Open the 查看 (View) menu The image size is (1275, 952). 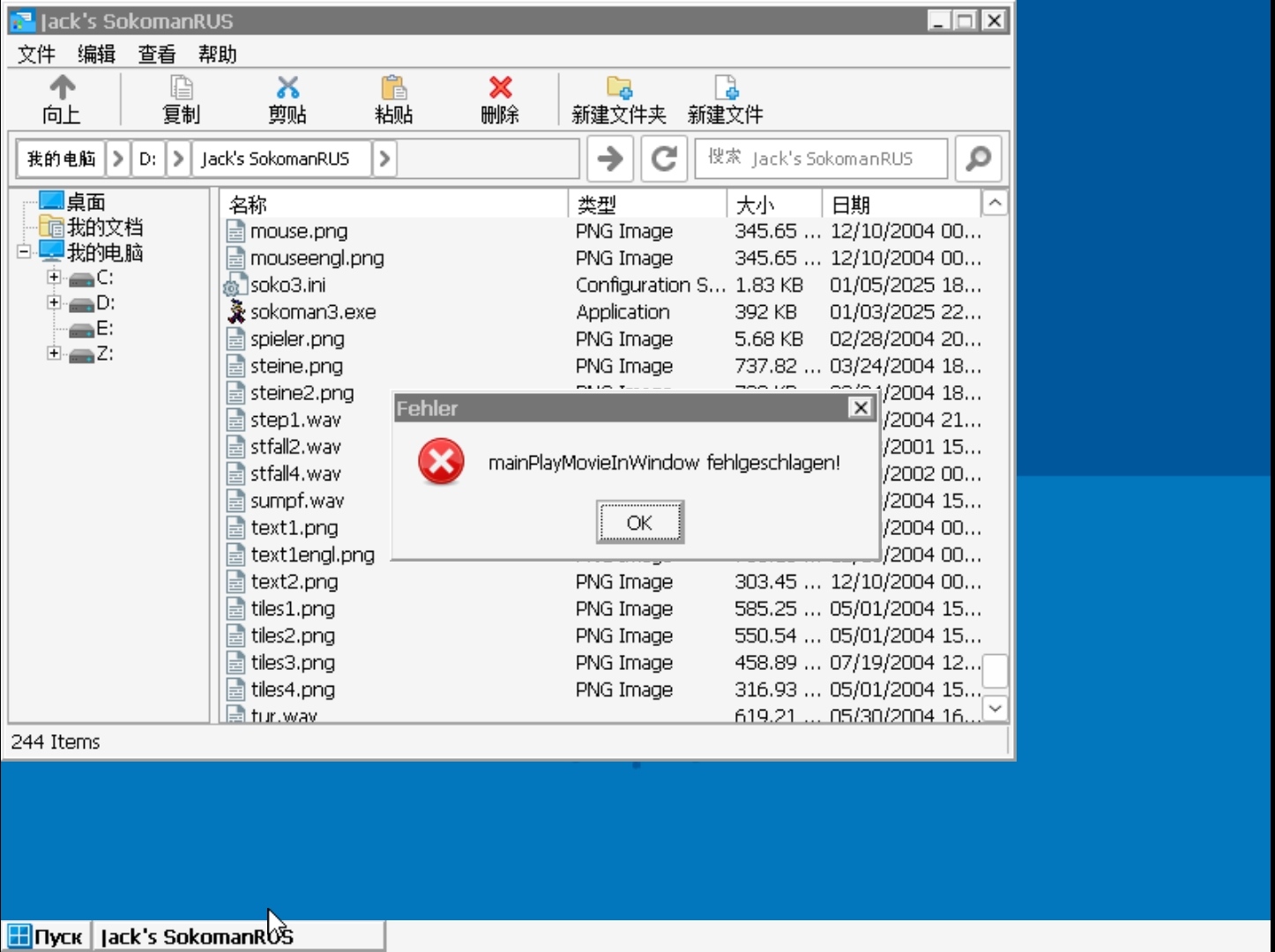pyautogui.click(x=157, y=55)
